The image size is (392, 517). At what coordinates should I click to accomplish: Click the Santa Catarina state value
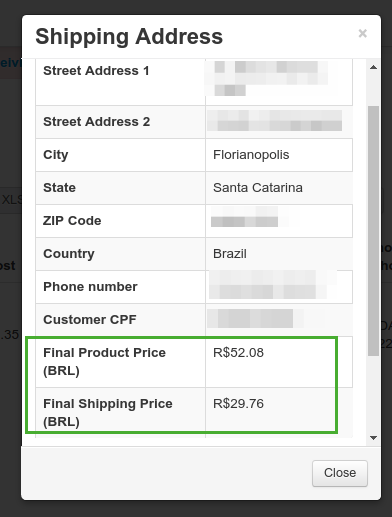[258, 188]
